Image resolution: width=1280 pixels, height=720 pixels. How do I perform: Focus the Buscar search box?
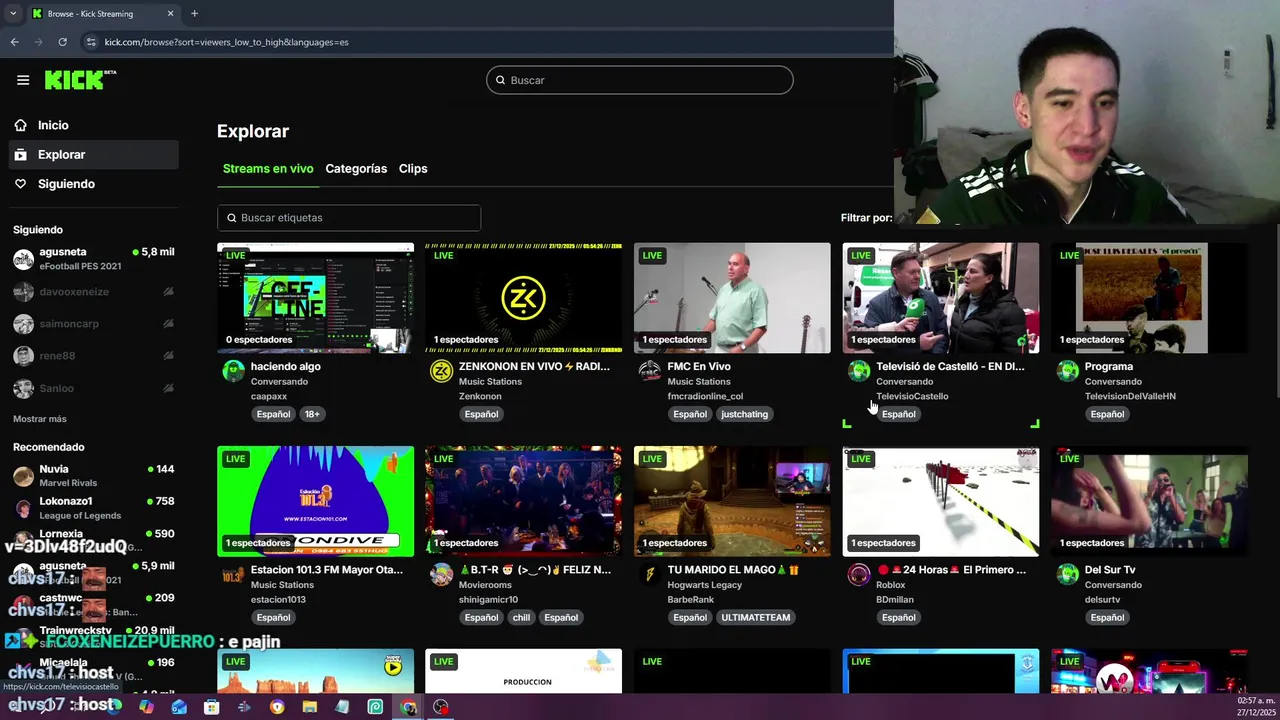pos(640,80)
